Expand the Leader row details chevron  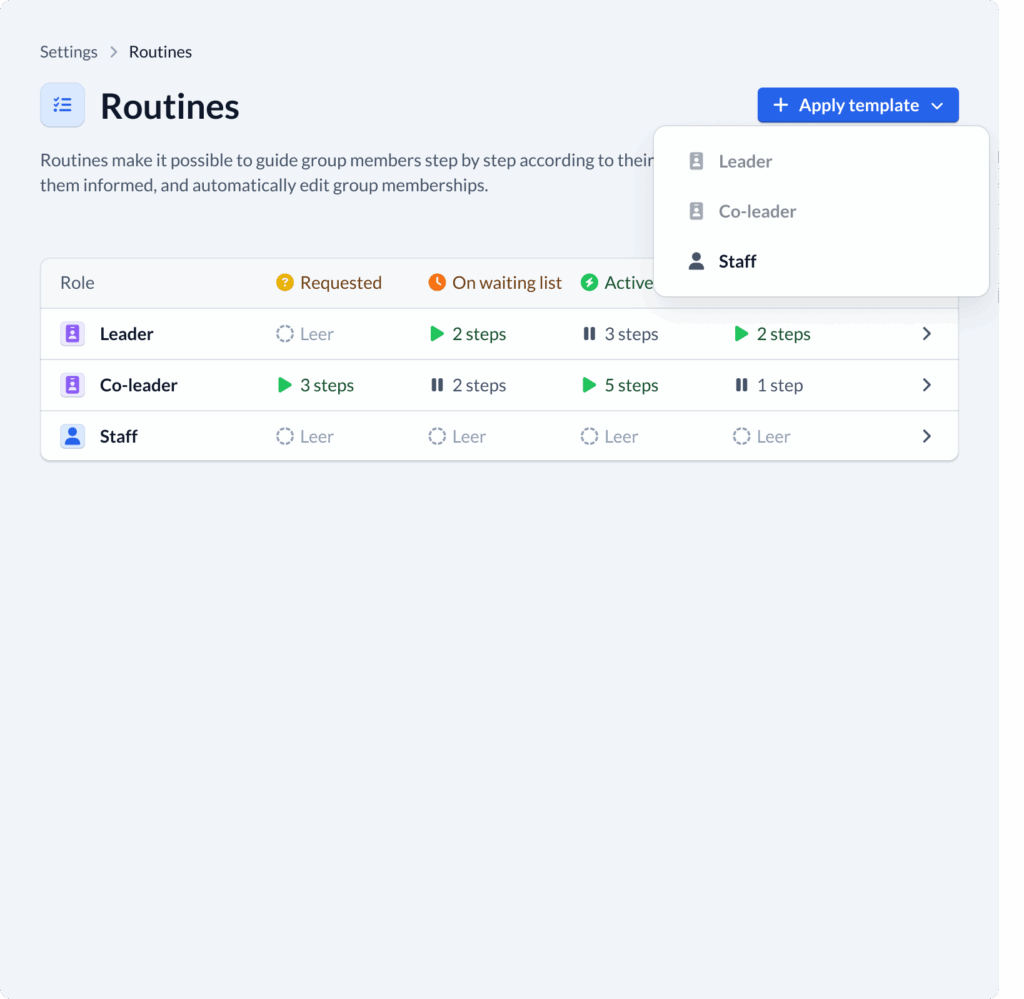coord(927,333)
